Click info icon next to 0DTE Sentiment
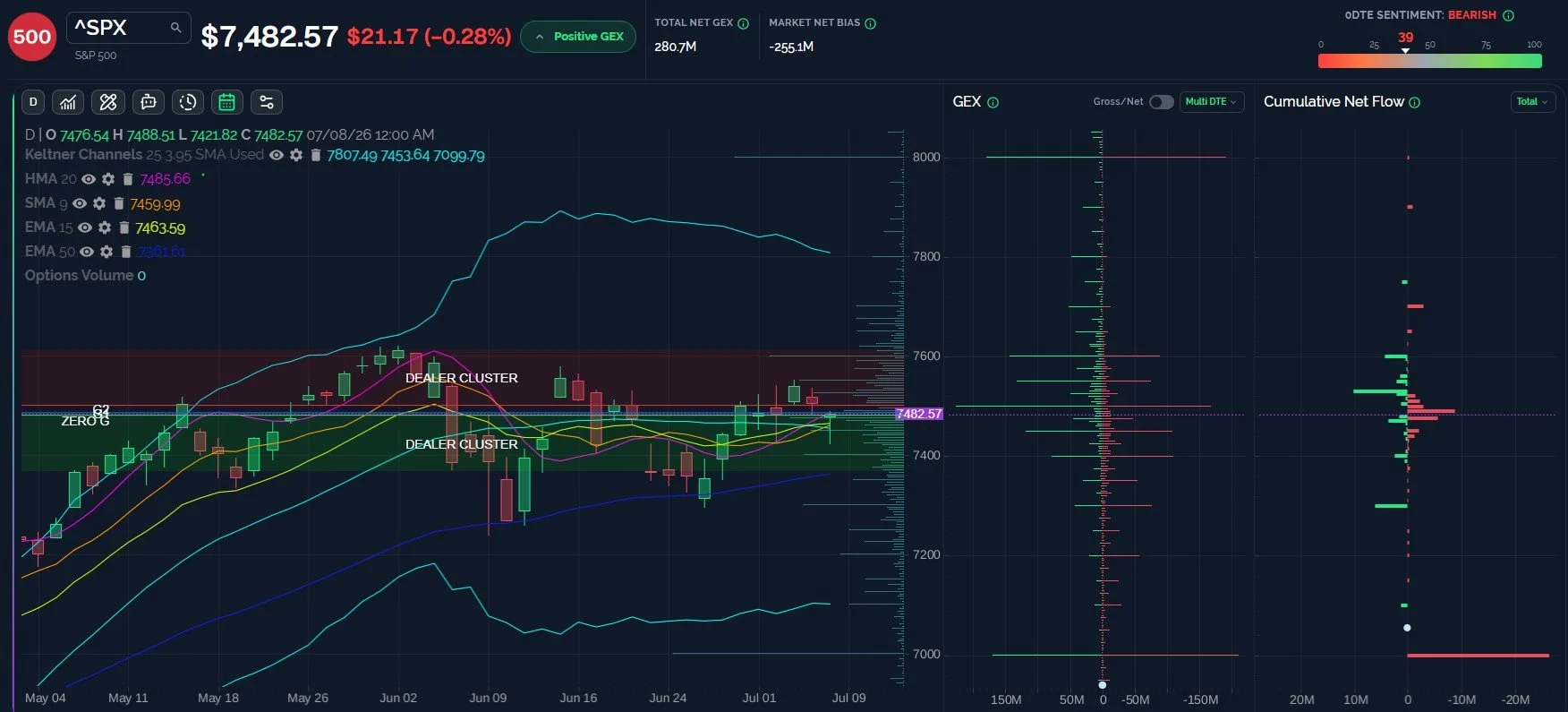Screen dimensions: 1568x712 (x=1508, y=15)
